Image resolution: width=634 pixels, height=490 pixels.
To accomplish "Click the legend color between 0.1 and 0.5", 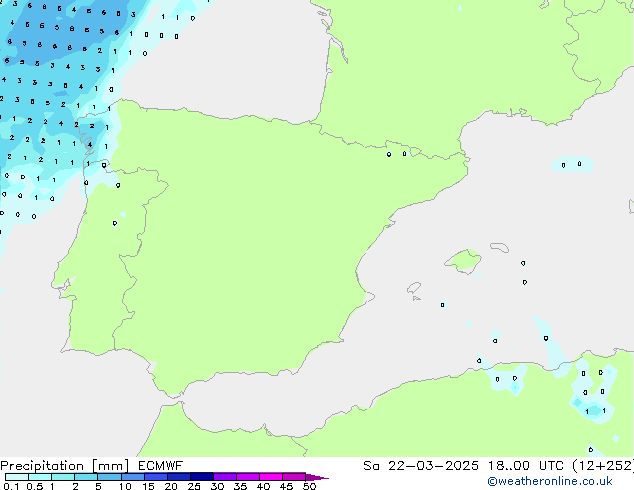I will 17,477.
